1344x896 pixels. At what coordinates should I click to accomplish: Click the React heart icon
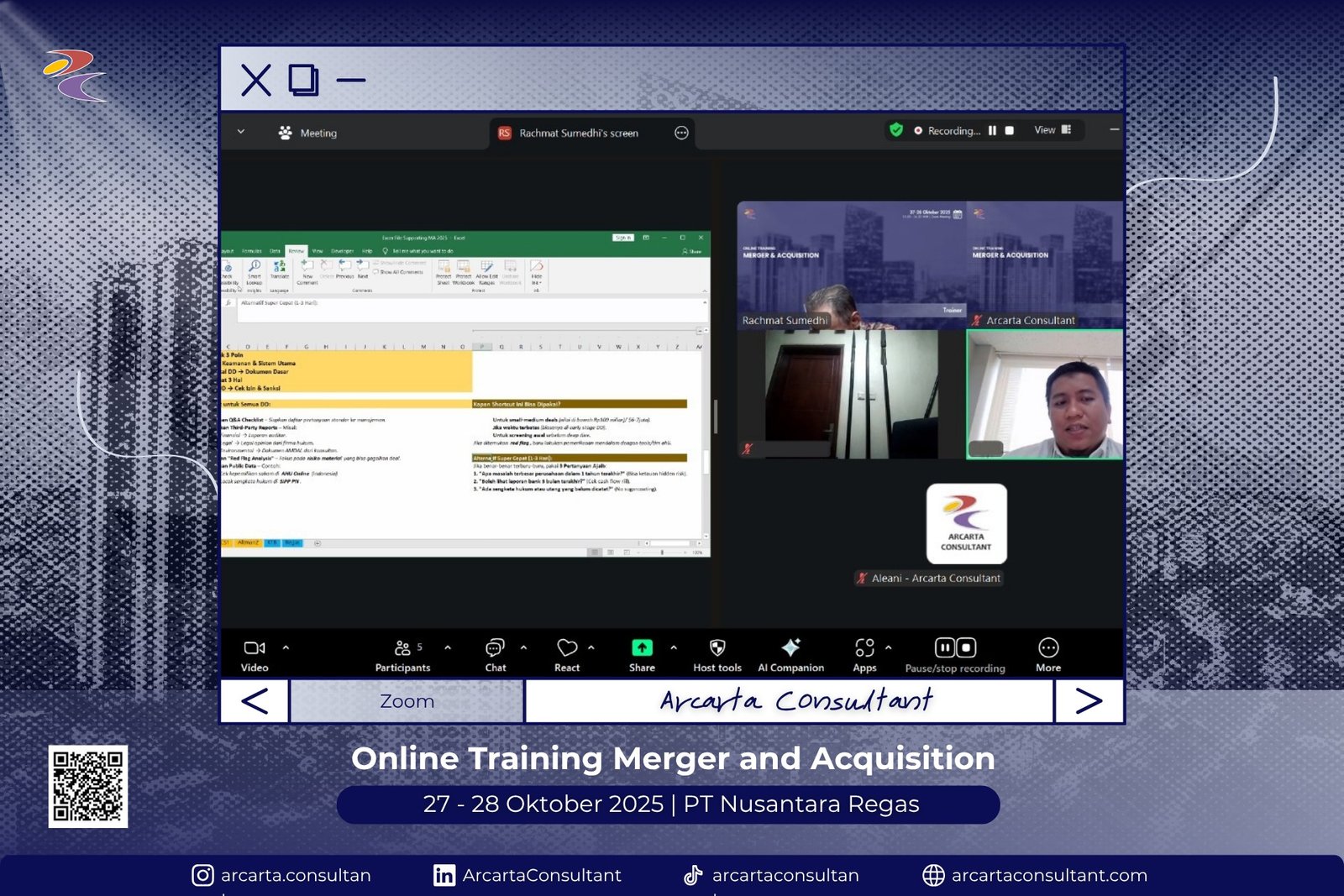click(567, 648)
